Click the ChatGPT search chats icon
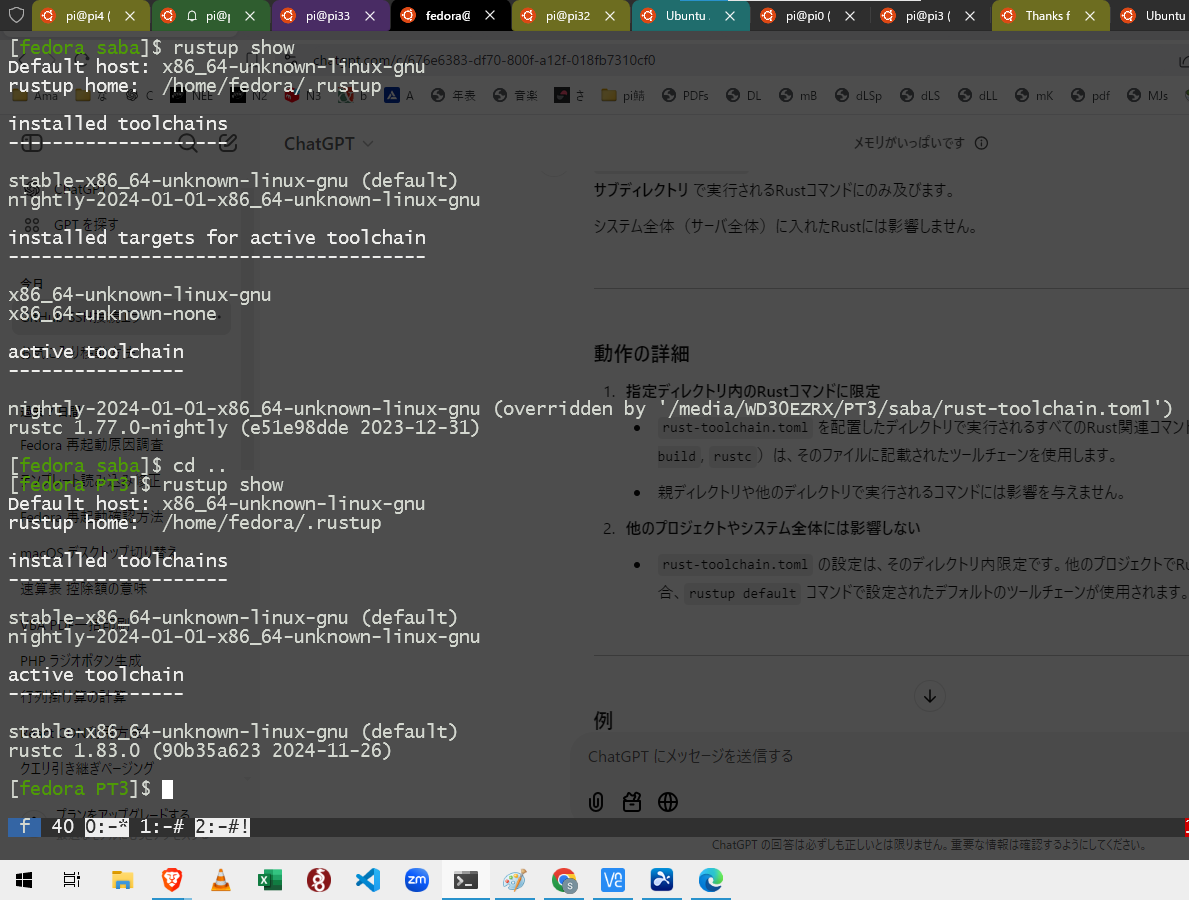This screenshot has width=1189, height=900. click(x=188, y=143)
